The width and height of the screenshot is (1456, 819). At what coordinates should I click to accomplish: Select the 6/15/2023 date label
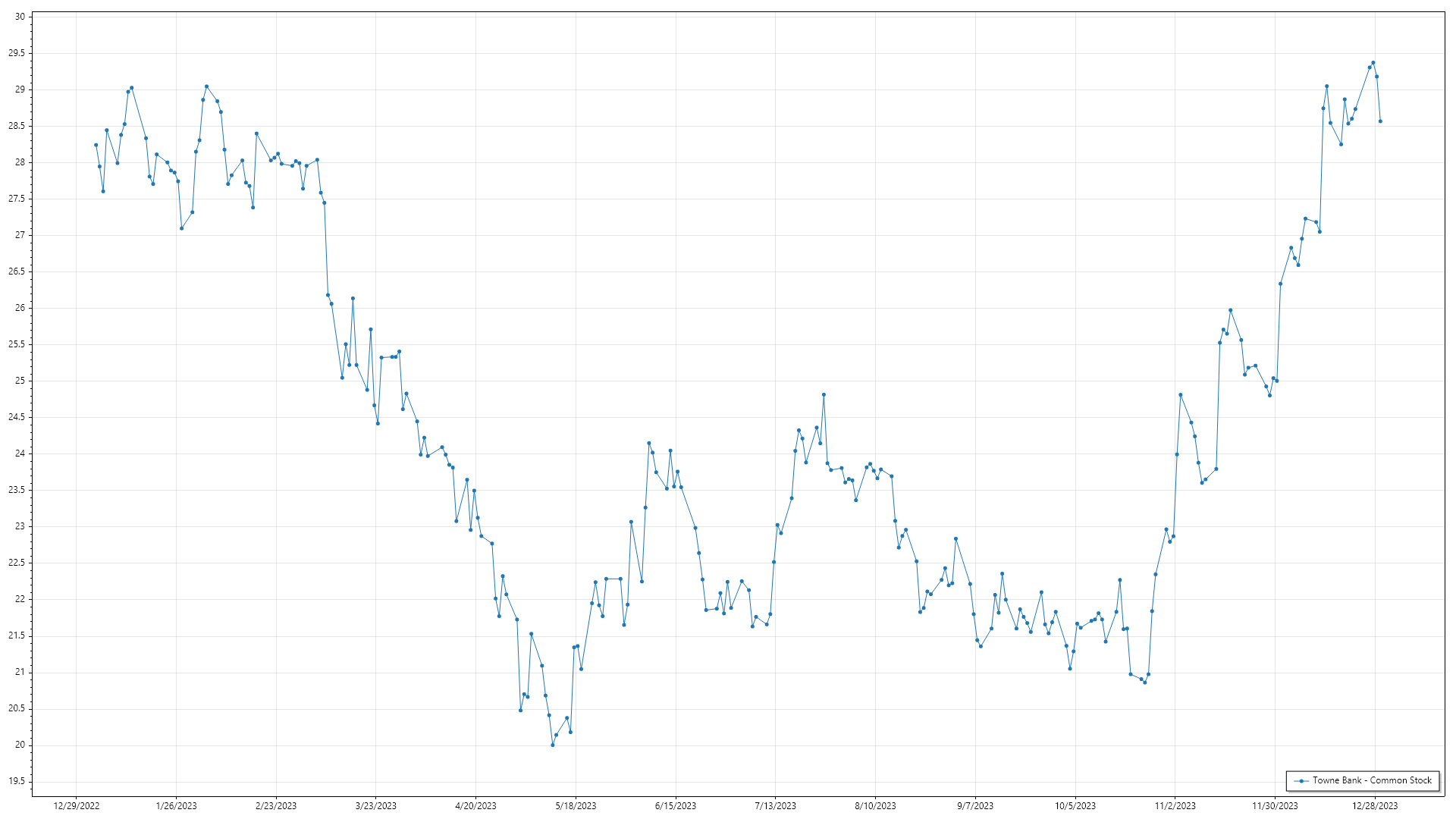(676, 806)
